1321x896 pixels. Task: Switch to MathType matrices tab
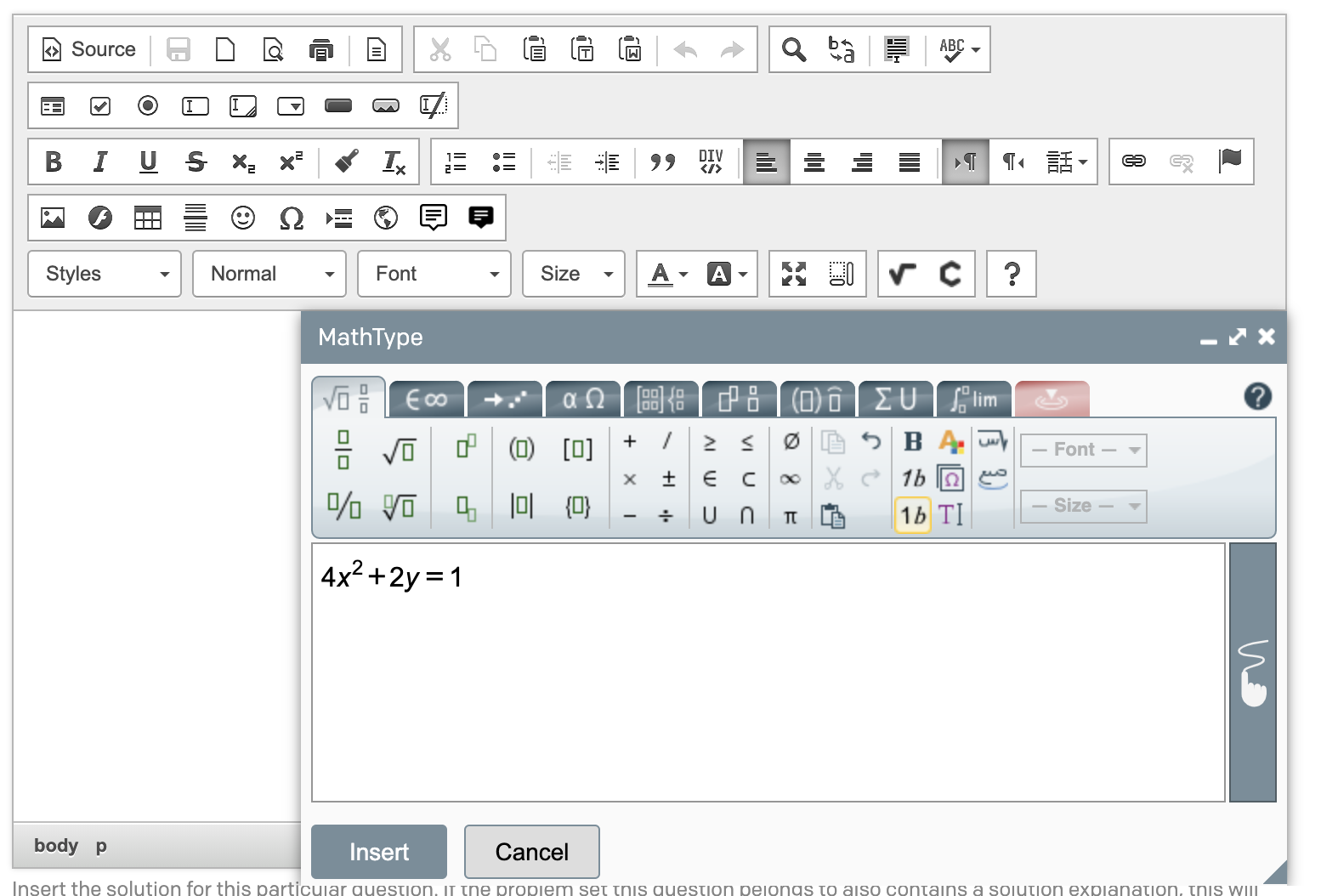tap(661, 399)
